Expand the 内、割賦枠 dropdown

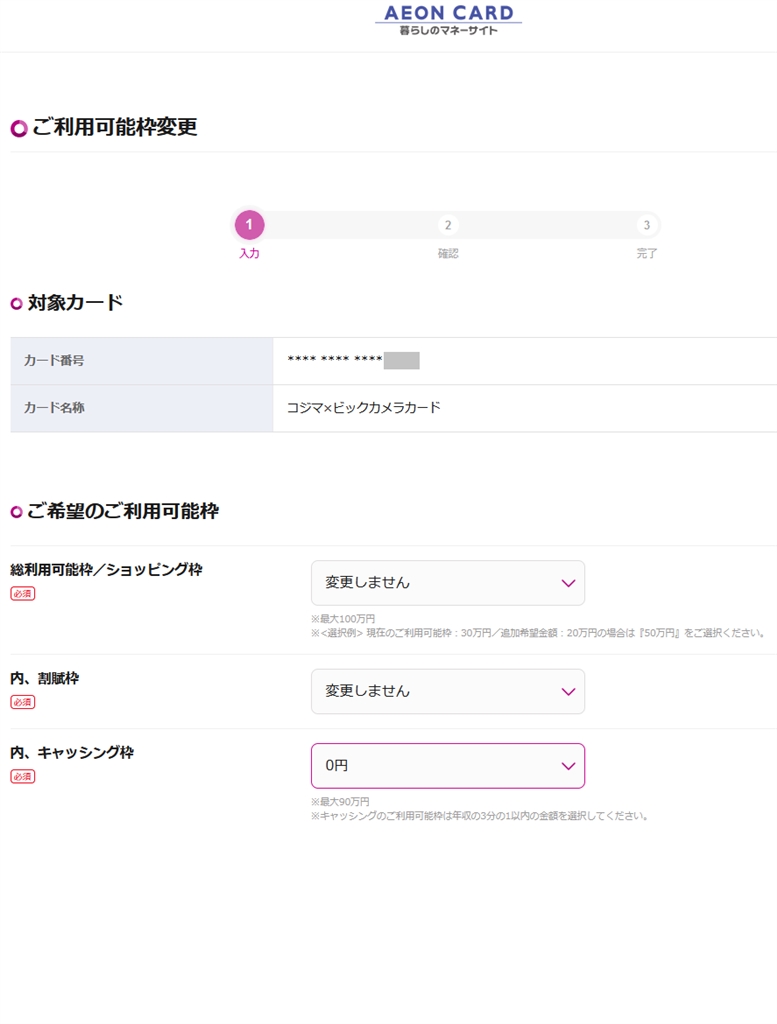tap(447, 691)
